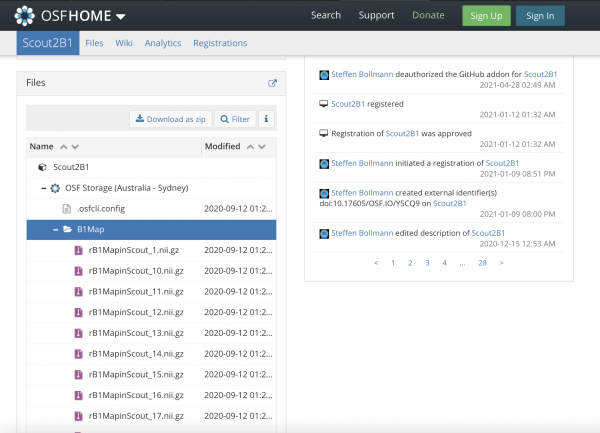Viewport: 600px width, 433px height.
Task: Click the .osfcli.config file icon
Action: pos(67,209)
